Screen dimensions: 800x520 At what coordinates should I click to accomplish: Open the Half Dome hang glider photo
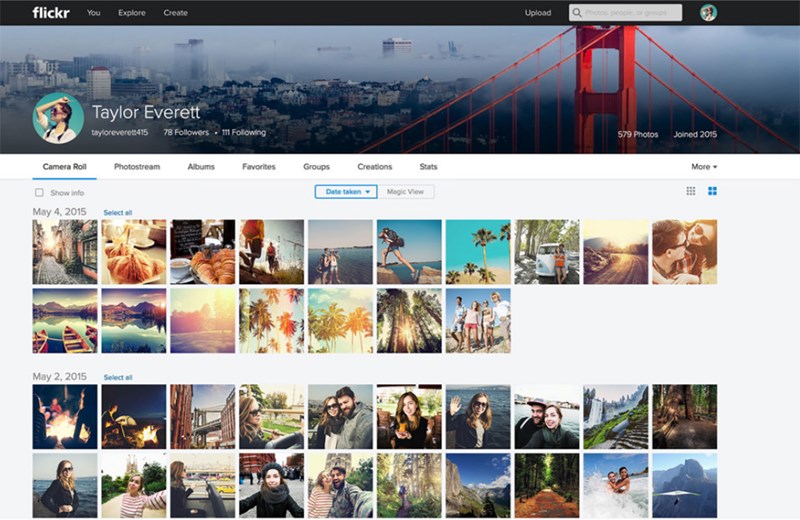coord(685,486)
